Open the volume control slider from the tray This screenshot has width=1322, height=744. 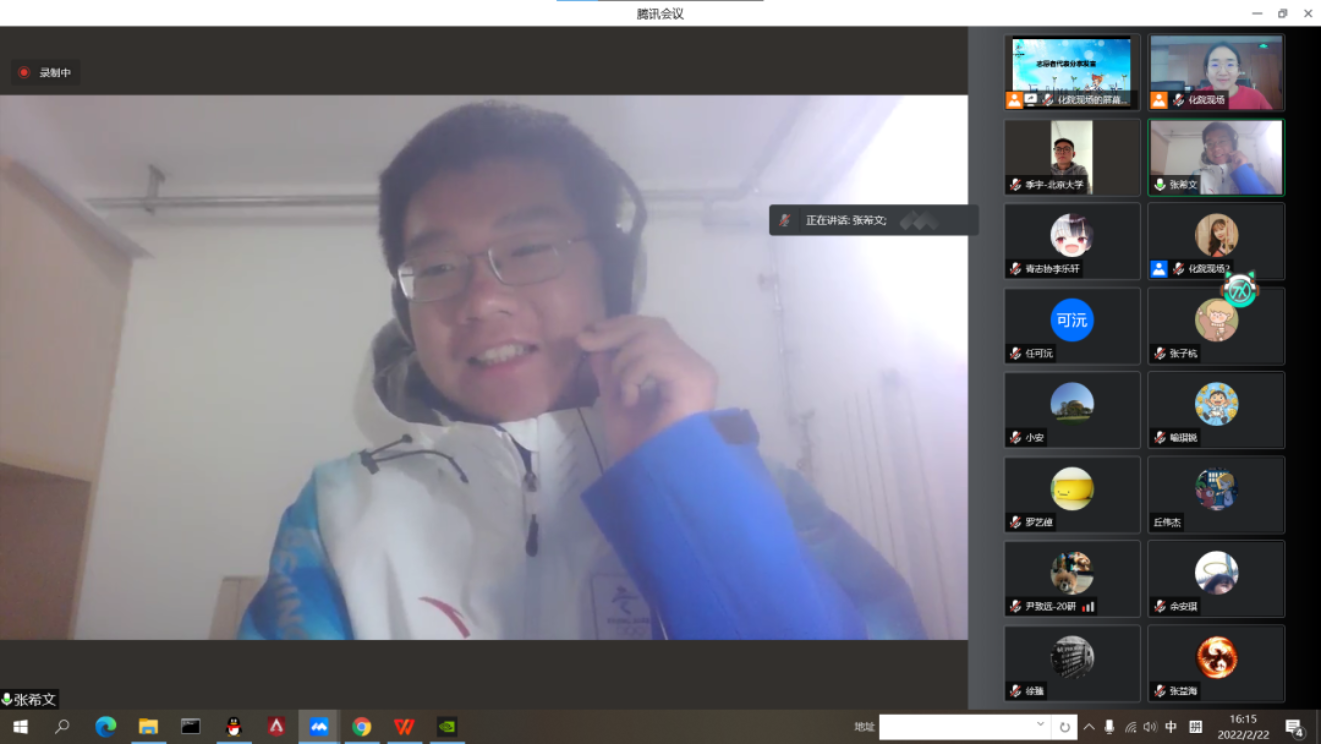tap(1151, 727)
